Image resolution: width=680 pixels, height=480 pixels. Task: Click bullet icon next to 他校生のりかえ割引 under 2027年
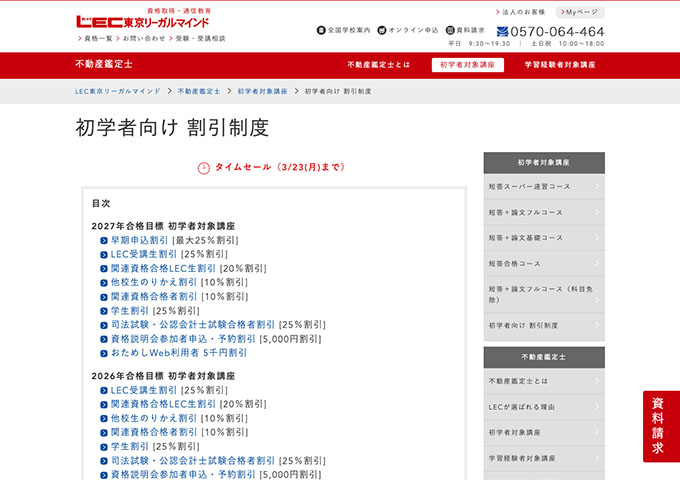click(104, 283)
